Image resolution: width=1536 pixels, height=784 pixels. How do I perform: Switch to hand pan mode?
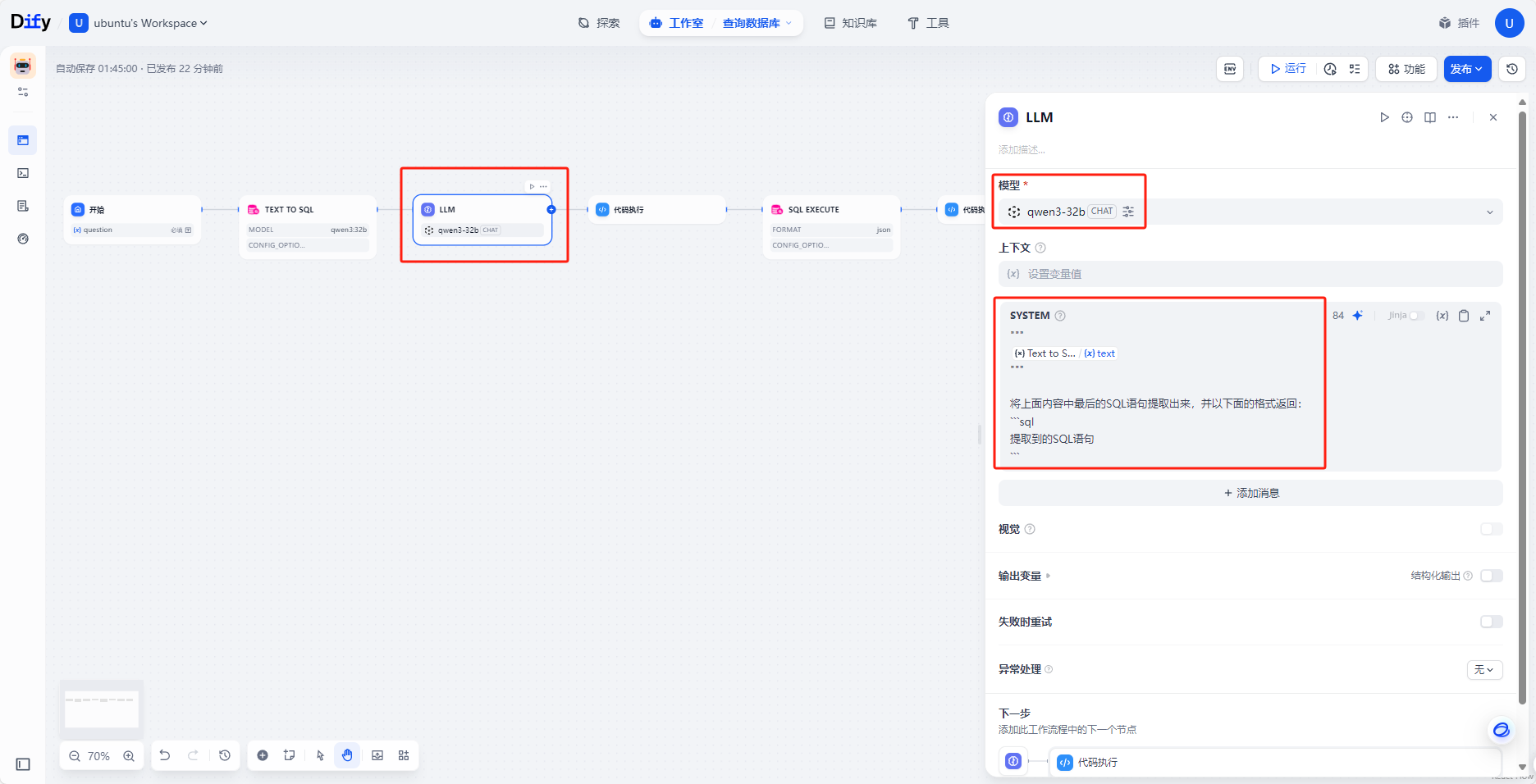[347, 755]
